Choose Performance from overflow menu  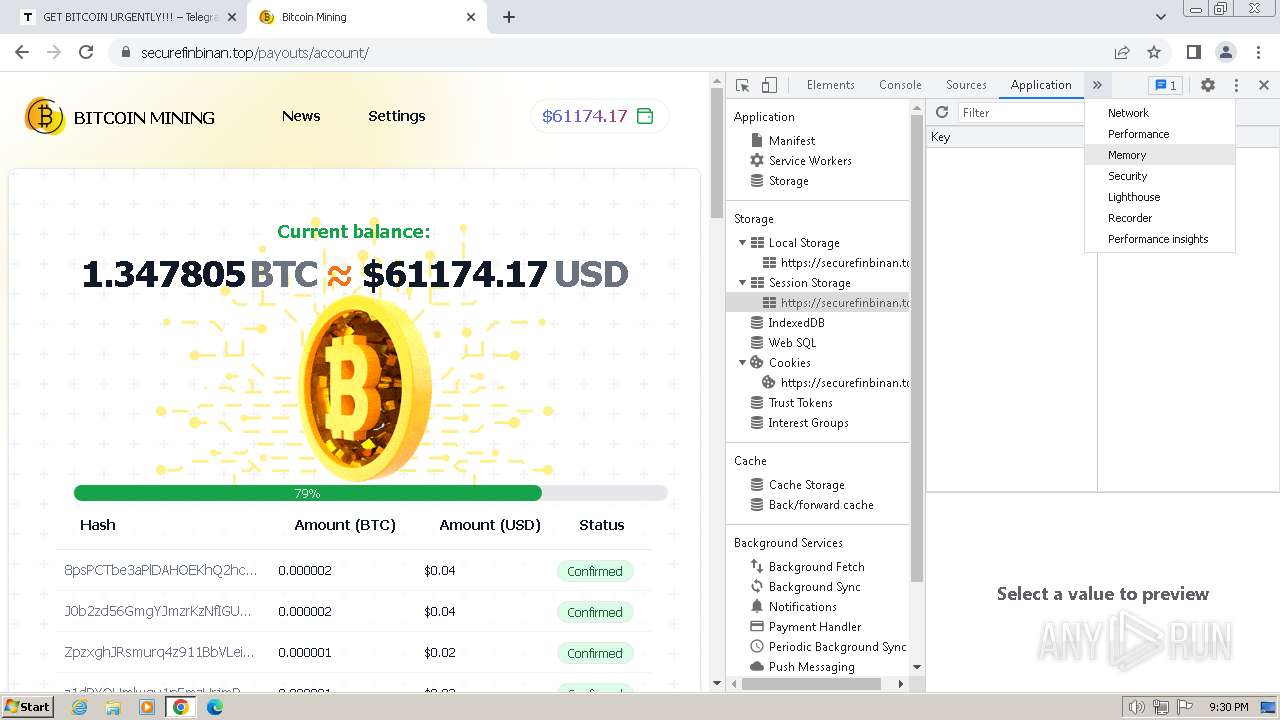tap(1160, 134)
